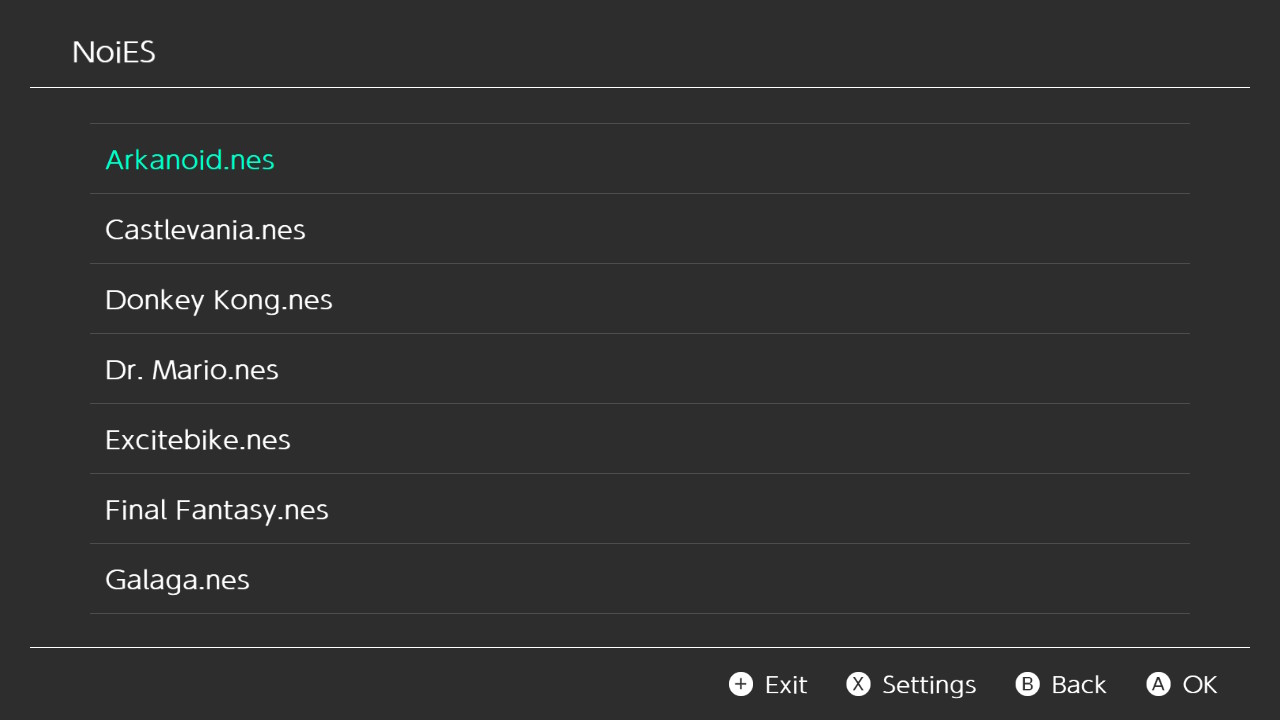The height and width of the screenshot is (720, 1280).
Task: Click the NoiES title text
Action: pos(114,52)
